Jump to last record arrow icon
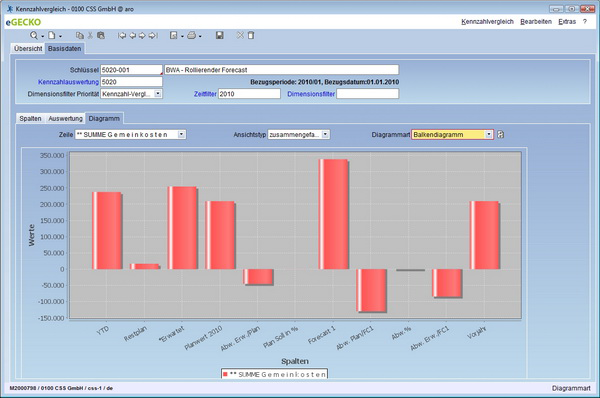 click(x=153, y=36)
